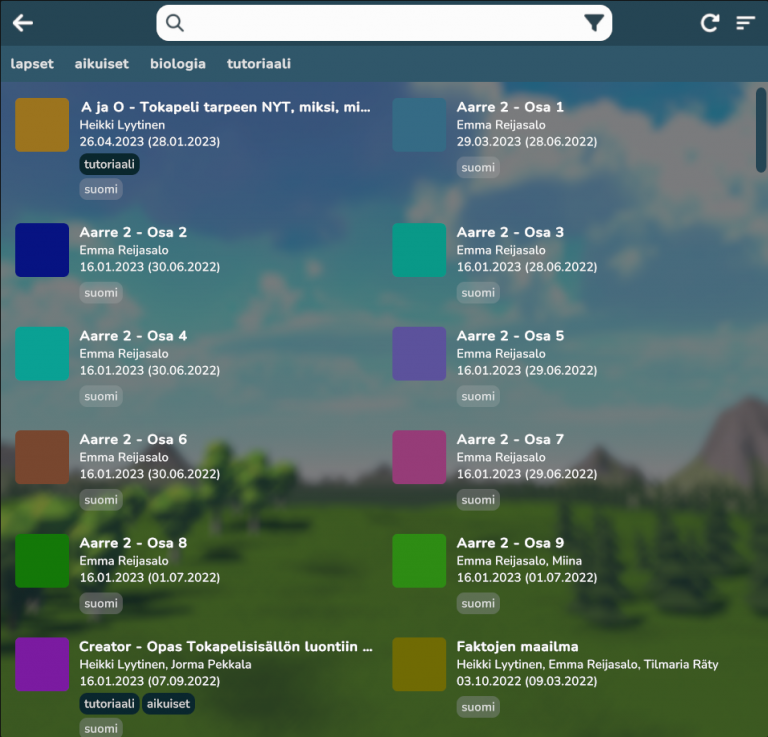Image resolution: width=768 pixels, height=737 pixels.
Task: Open the Aarre 2 - Osa 5 title
Action: click(510, 335)
